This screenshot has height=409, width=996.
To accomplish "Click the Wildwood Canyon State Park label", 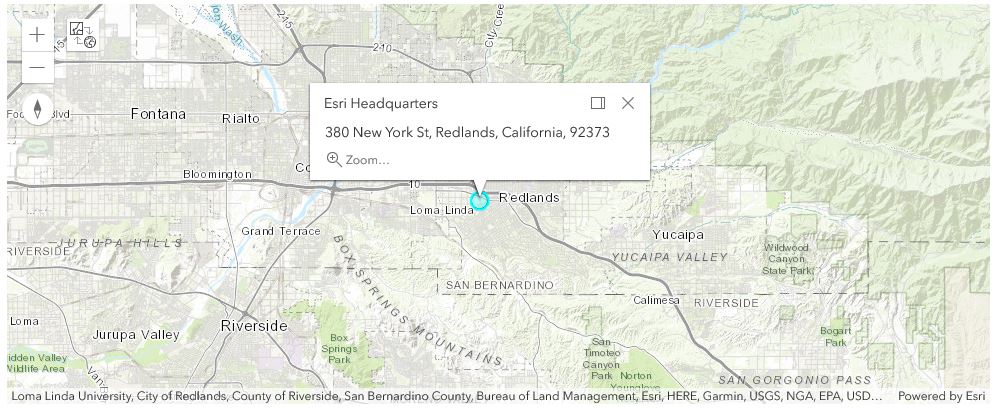I will [788, 258].
